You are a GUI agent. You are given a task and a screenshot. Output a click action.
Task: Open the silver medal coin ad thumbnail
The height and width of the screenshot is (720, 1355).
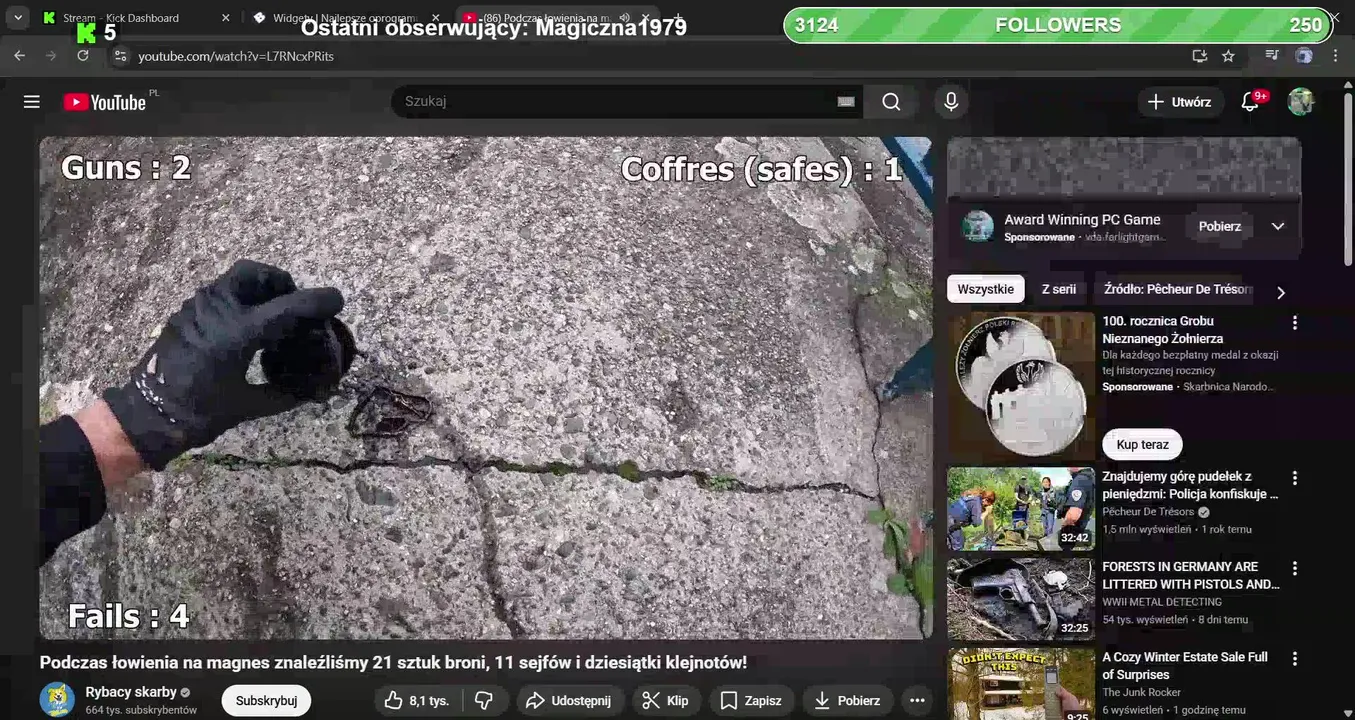tap(1021, 386)
